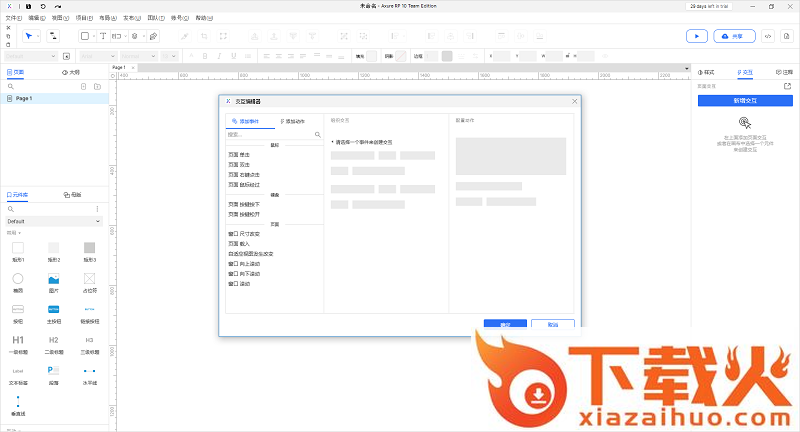Click the 新增交互 button
The image size is (800, 432).
[x=745, y=101]
